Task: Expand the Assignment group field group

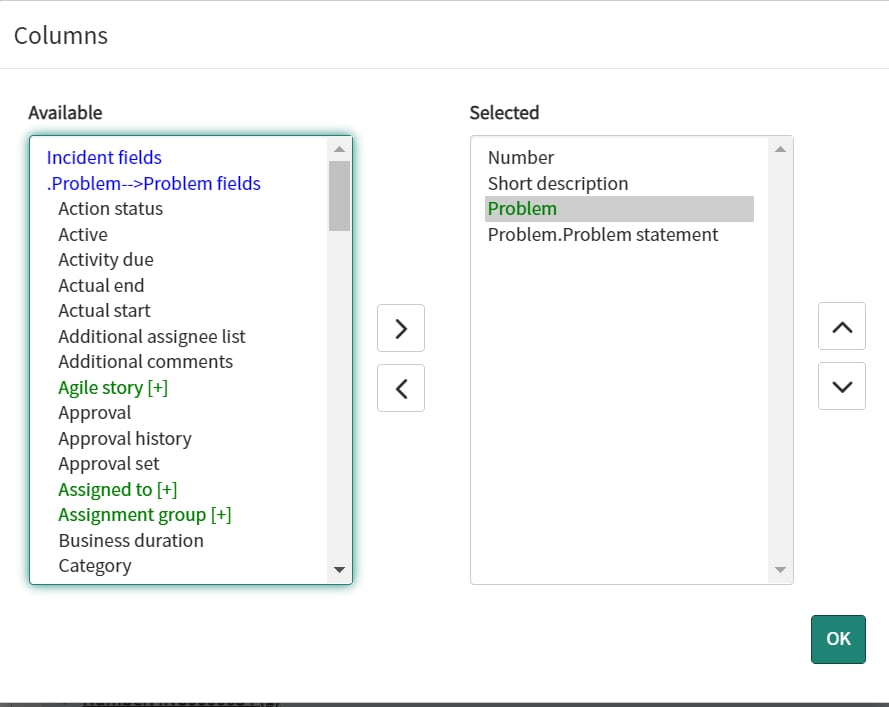Action: [144, 514]
